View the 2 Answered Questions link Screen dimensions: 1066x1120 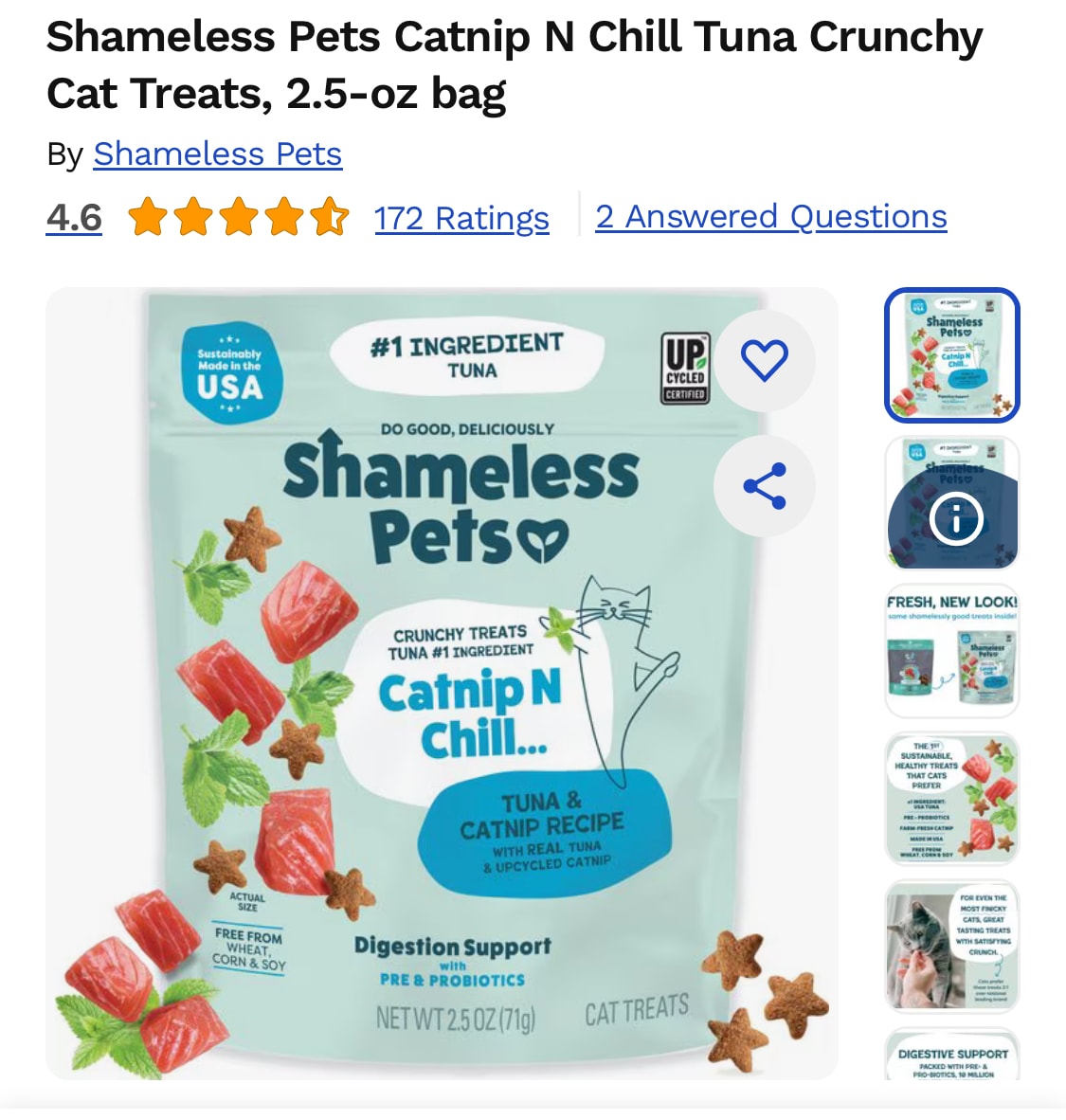(771, 216)
